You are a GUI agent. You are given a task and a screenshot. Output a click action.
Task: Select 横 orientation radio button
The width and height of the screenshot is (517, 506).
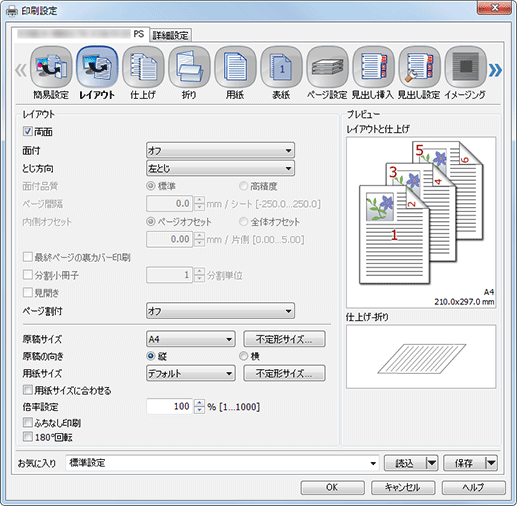[244, 356]
